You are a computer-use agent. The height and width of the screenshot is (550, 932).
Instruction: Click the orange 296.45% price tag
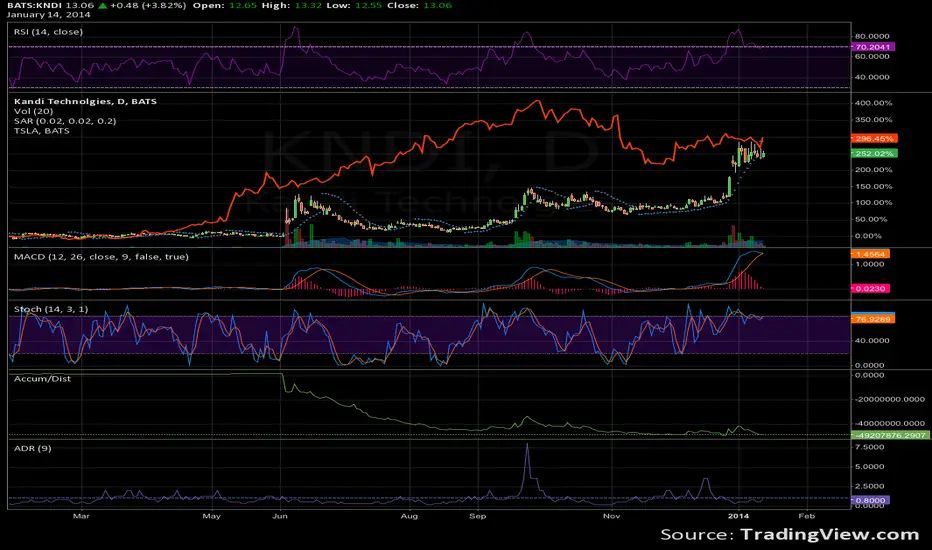point(874,138)
